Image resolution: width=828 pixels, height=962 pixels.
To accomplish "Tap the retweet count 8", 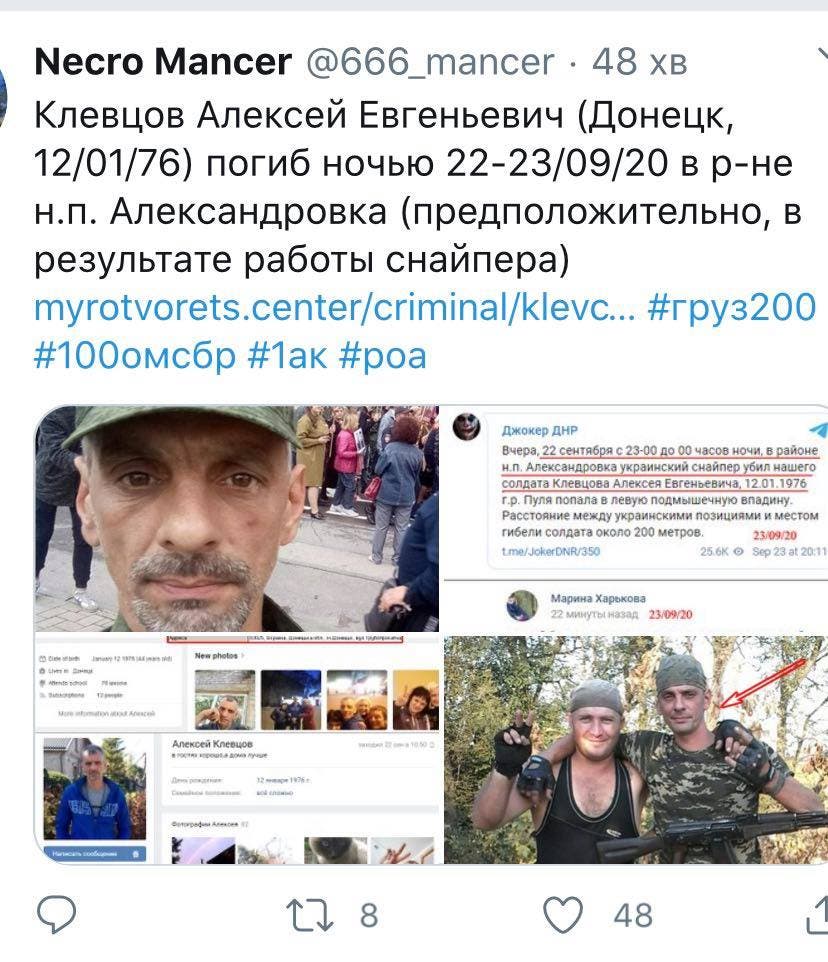I will [369, 915].
